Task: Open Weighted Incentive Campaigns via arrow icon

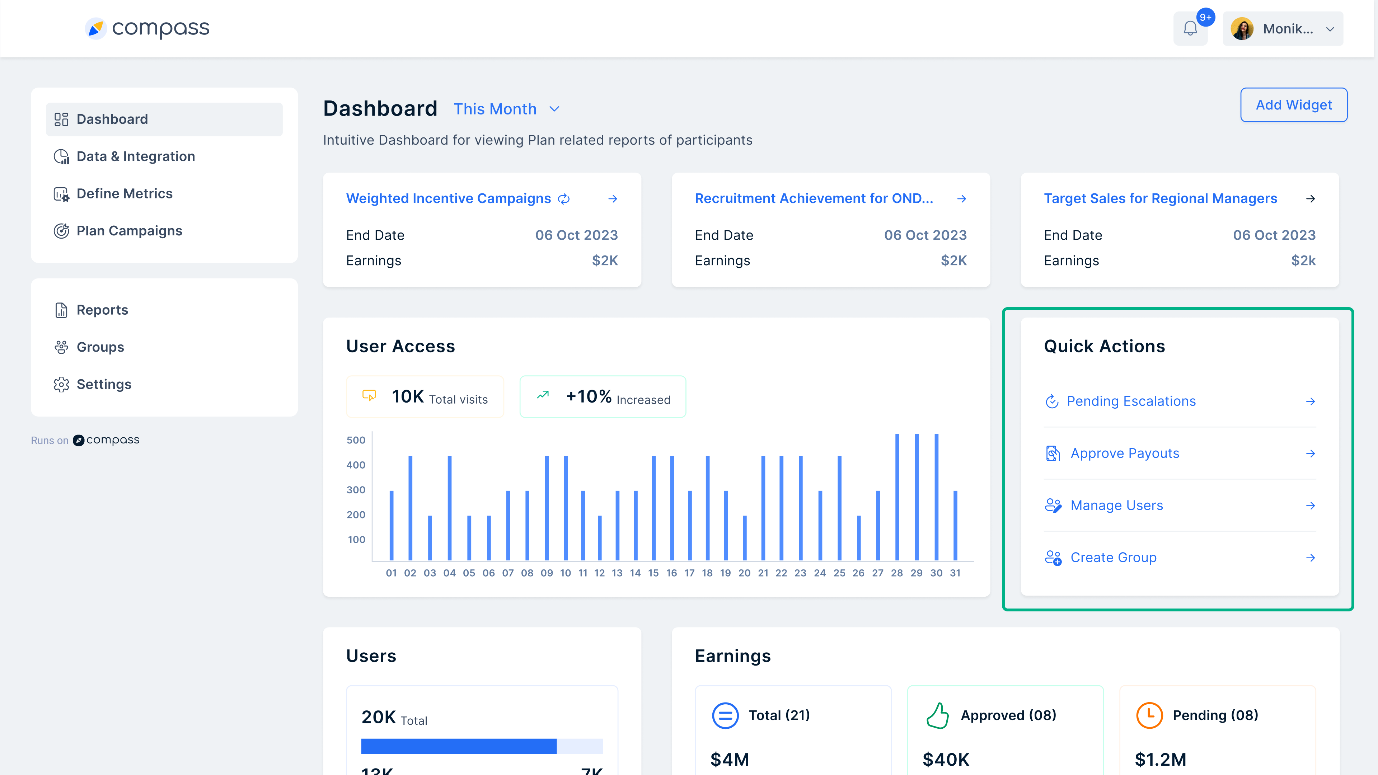Action: [613, 199]
